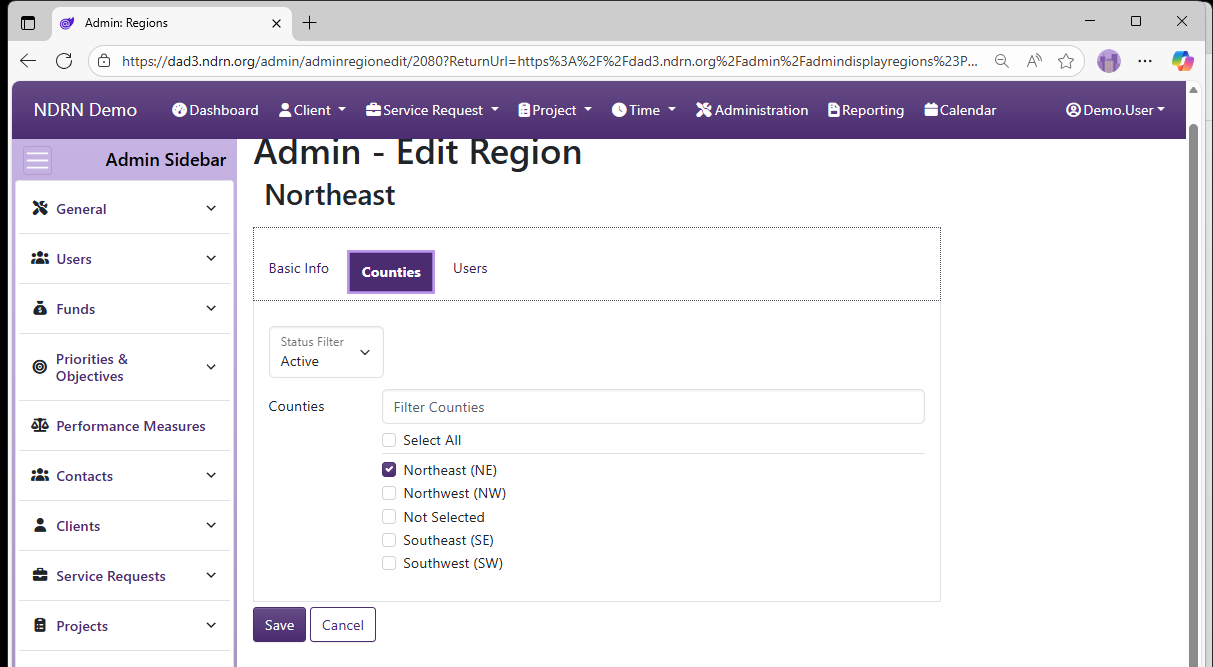Screen dimensions: 1213x667
Task: Click the Clients person icon in sidebar
Action: (x=40, y=526)
